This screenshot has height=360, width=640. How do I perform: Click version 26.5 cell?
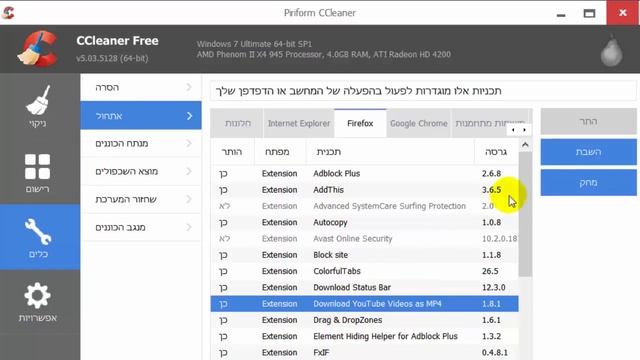point(490,271)
